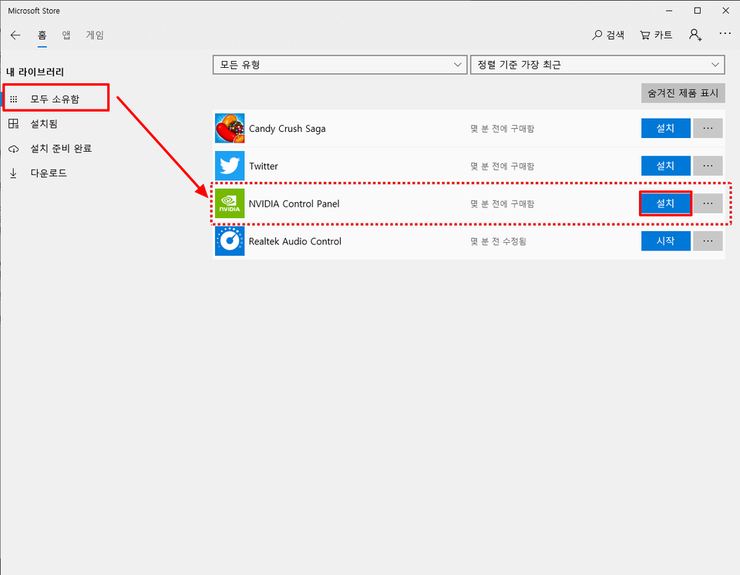Open more options for Candy Crush Saga
Viewport: 740px width, 575px height.
[708, 128]
